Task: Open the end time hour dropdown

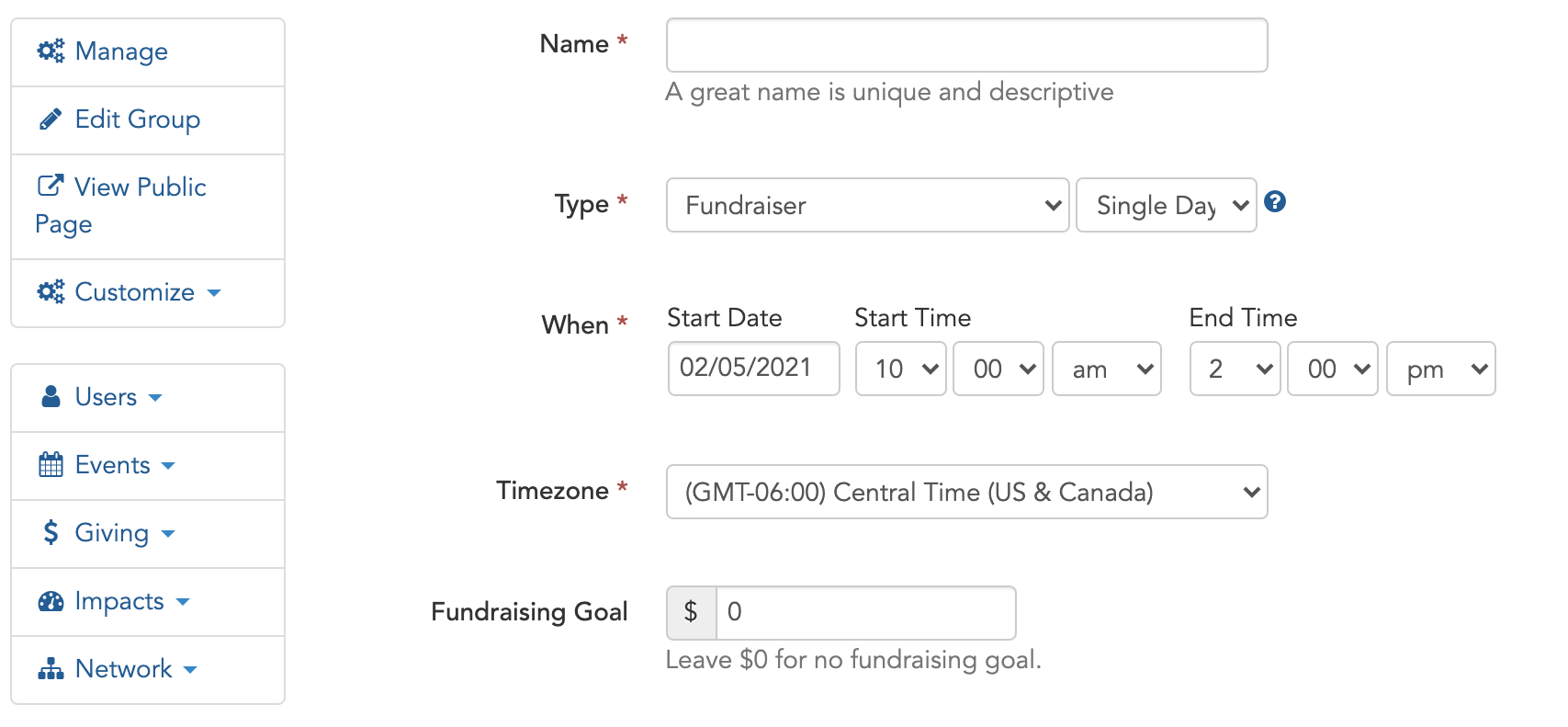Action: coord(1235,369)
